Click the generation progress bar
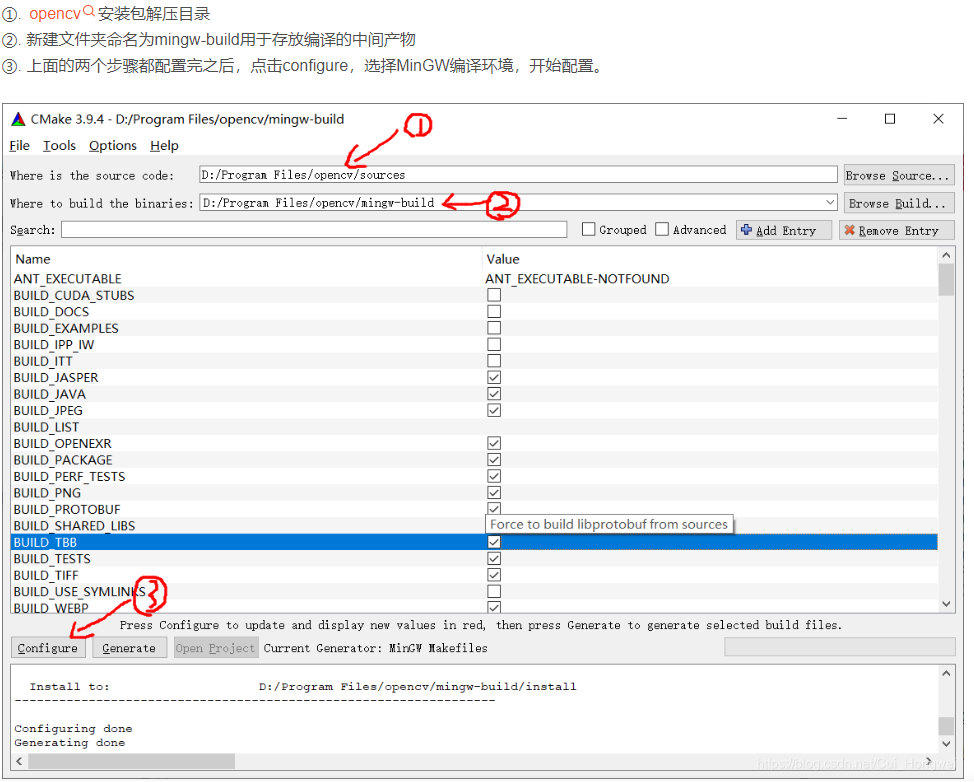 click(839, 647)
